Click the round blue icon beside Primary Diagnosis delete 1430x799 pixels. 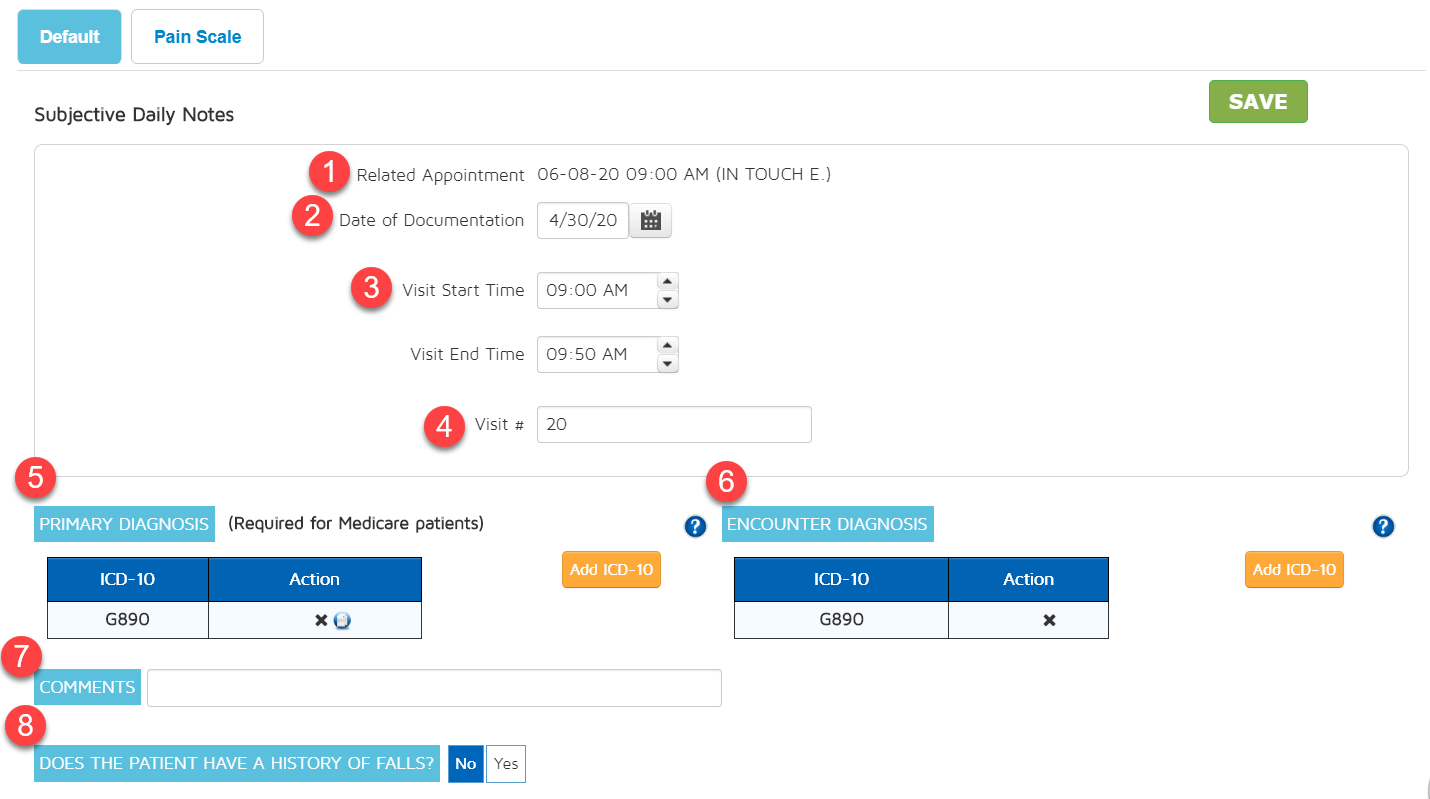point(343,621)
